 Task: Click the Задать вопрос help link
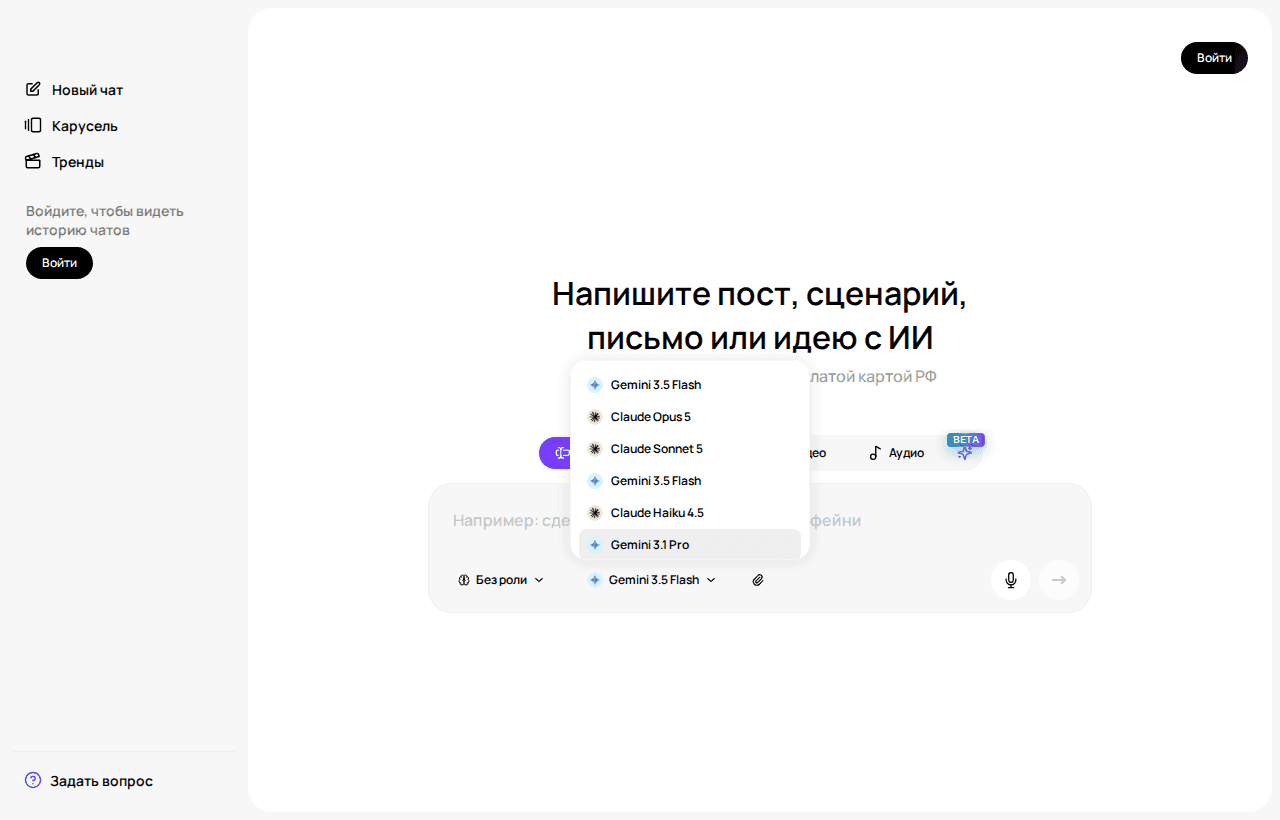pyautogui.click(x=89, y=781)
